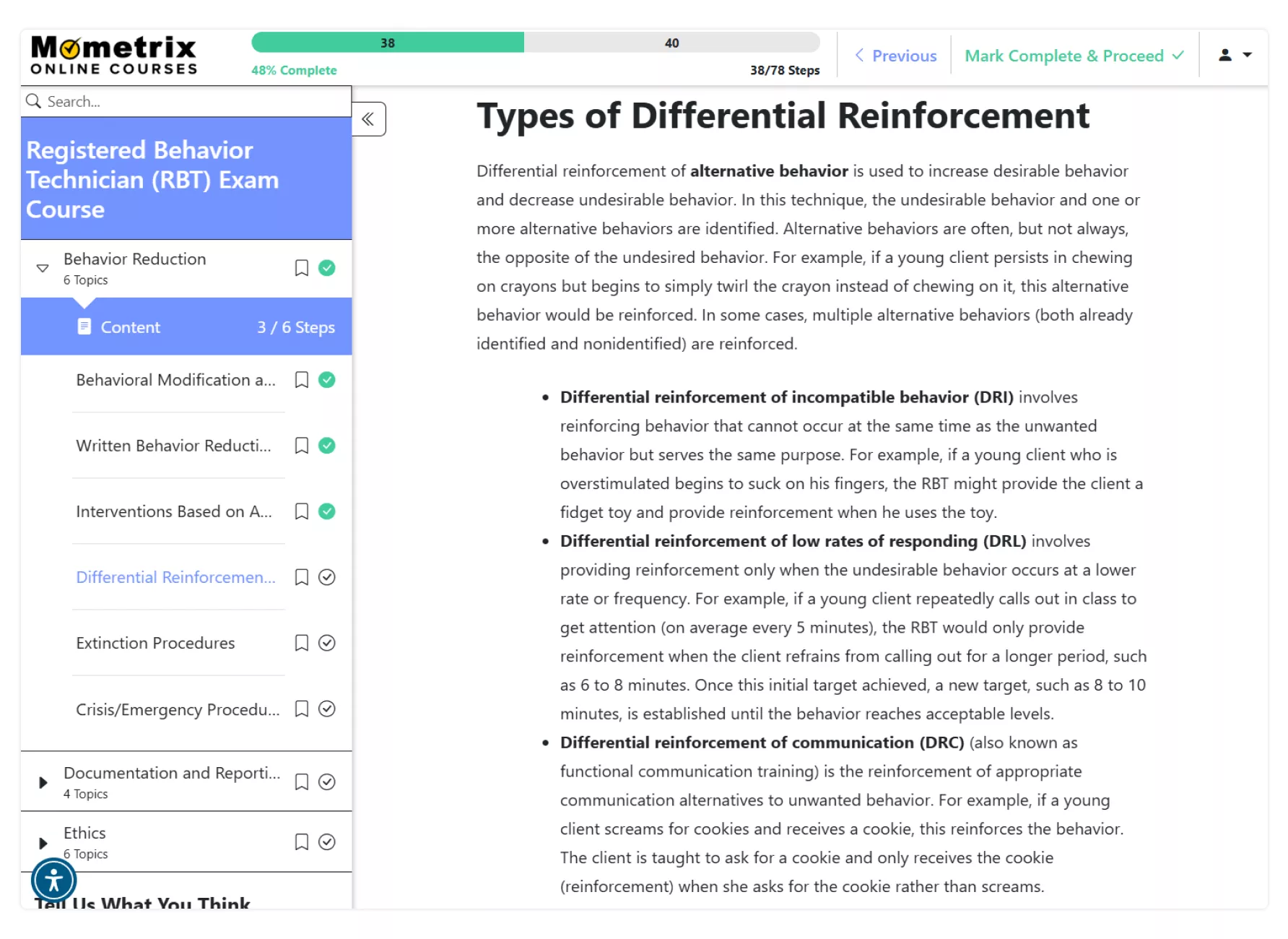Toggle completion check for Differential Reinforcement
This screenshot has height=939, width=1288.
click(327, 577)
